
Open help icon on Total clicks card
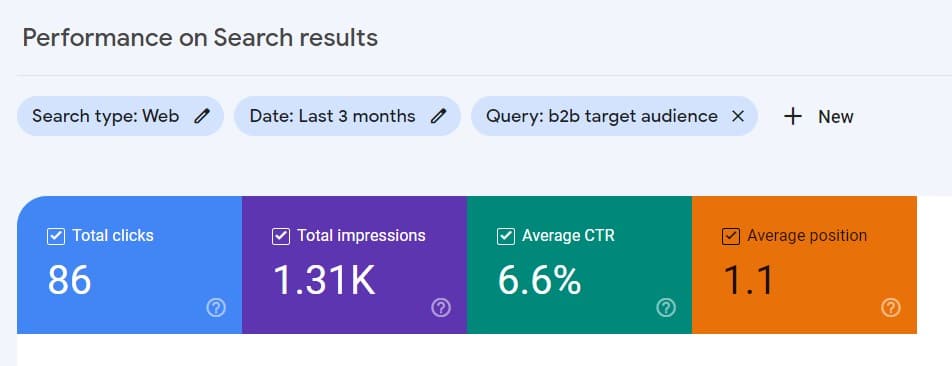216,308
